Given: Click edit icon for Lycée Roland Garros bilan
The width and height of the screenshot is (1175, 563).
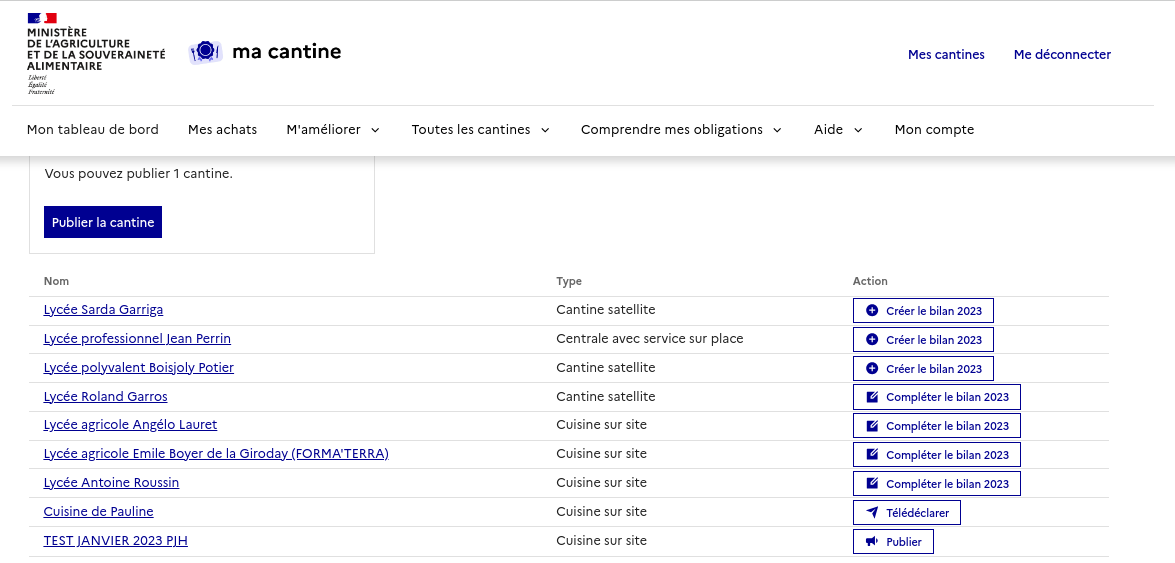Looking at the screenshot, I should pyautogui.click(x=872, y=397).
